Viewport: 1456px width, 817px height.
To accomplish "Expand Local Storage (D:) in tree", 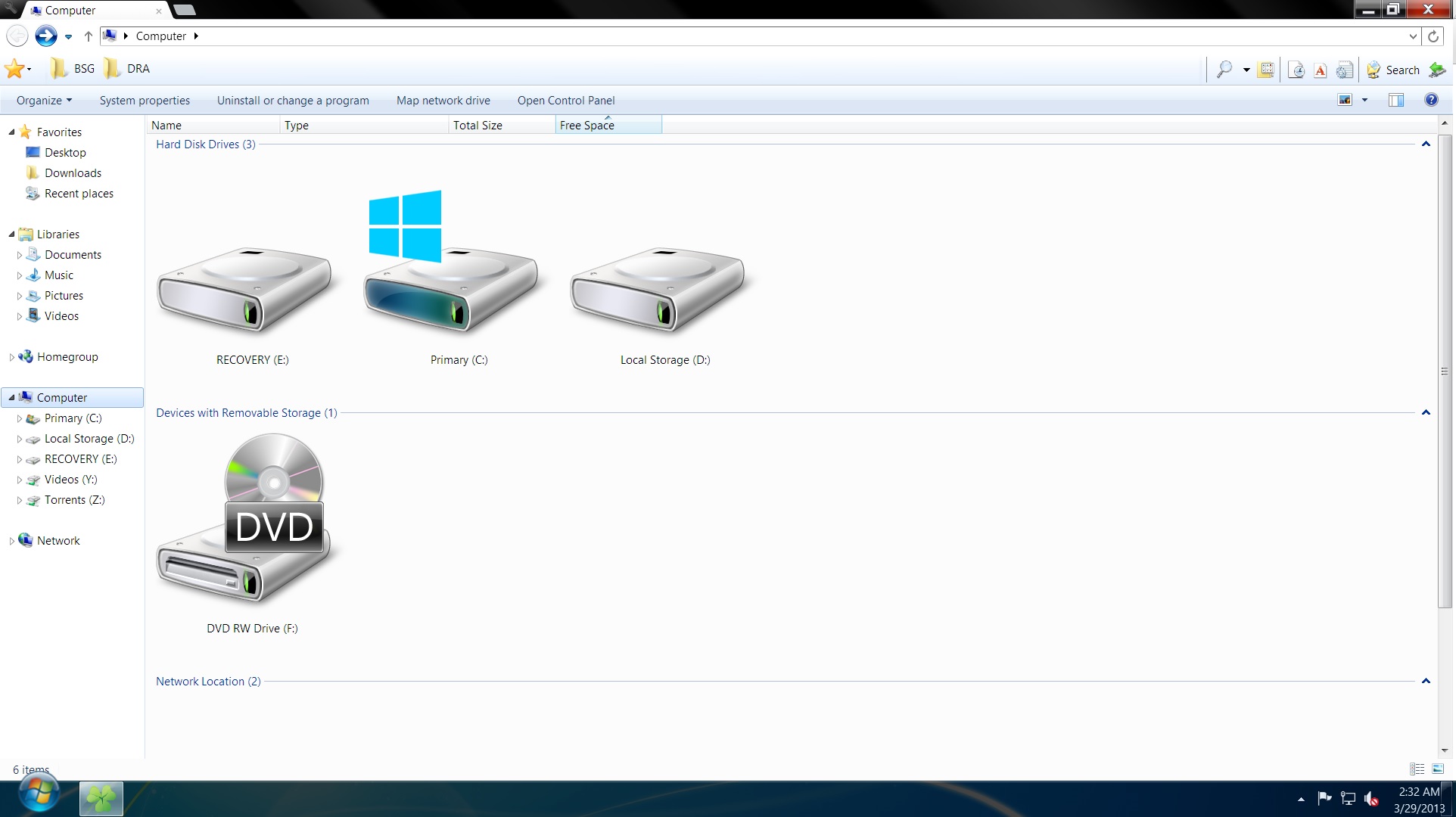I will click(20, 439).
